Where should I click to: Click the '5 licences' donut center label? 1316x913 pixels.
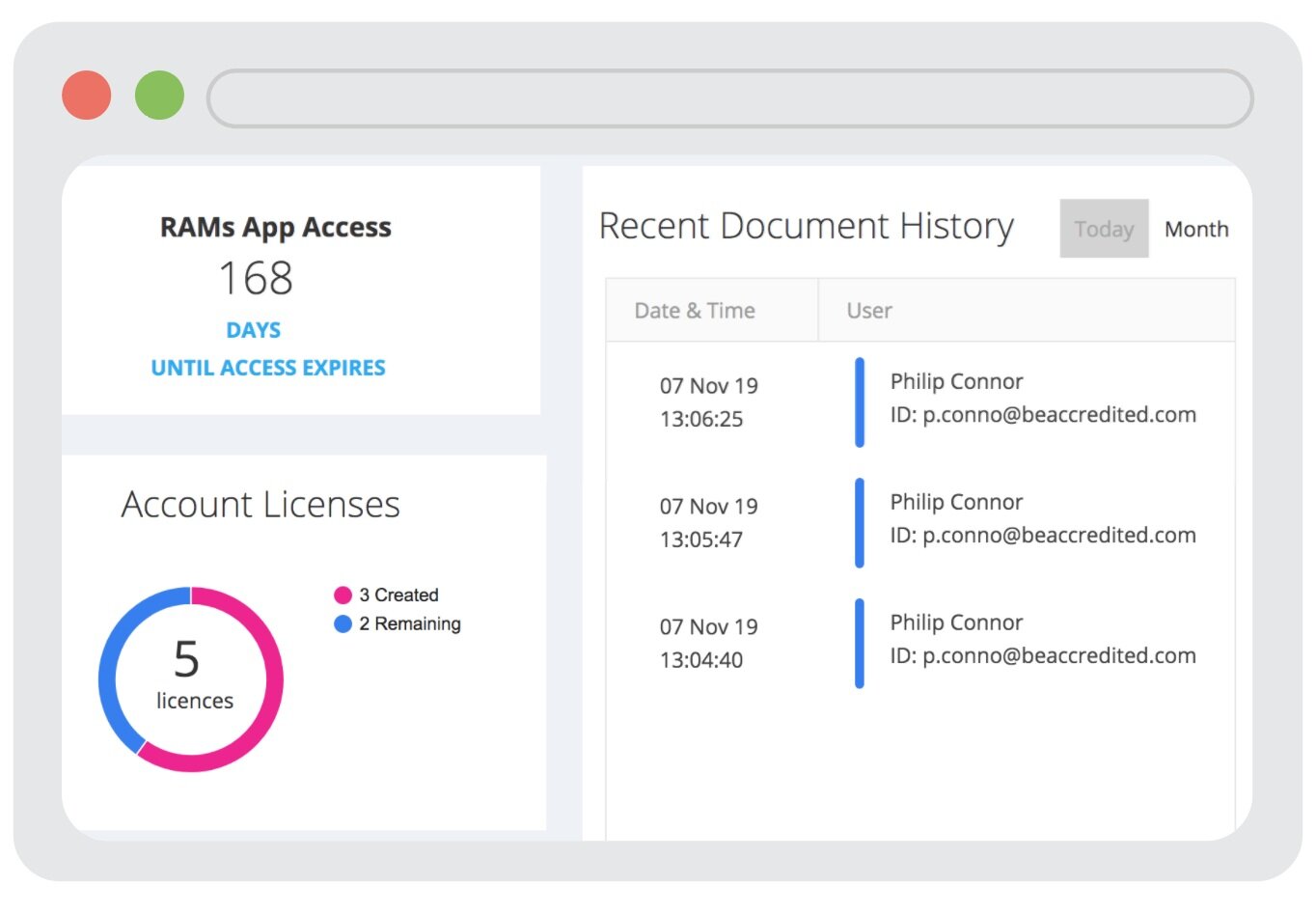194,675
